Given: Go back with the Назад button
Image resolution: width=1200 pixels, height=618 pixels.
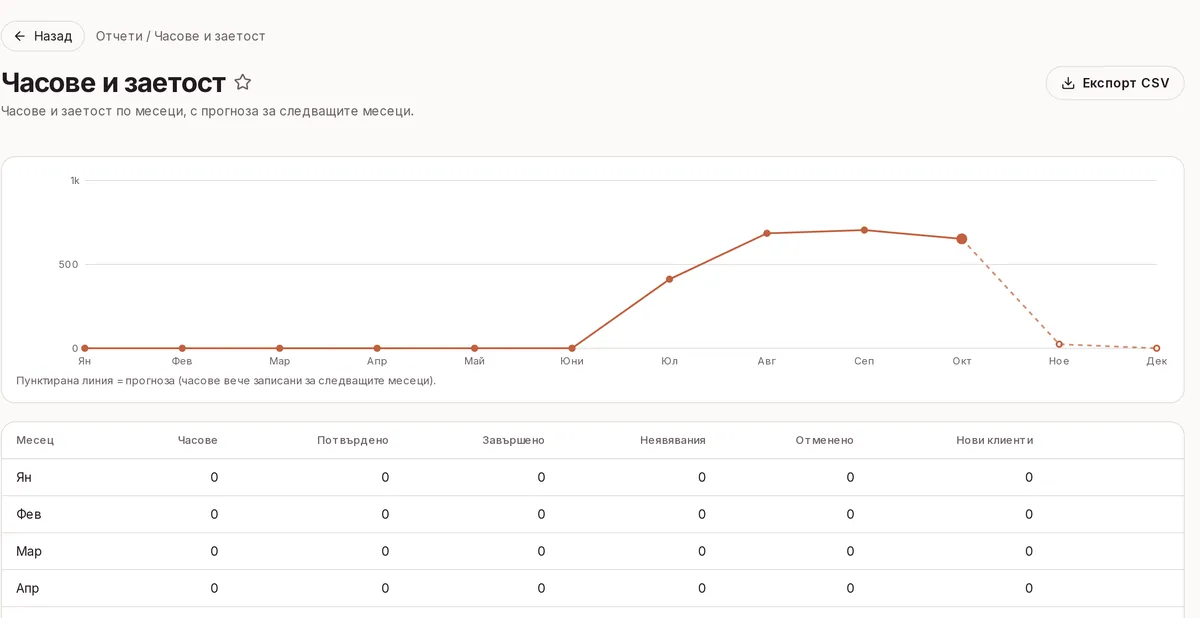Looking at the screenshot, I should coord(43,36).
